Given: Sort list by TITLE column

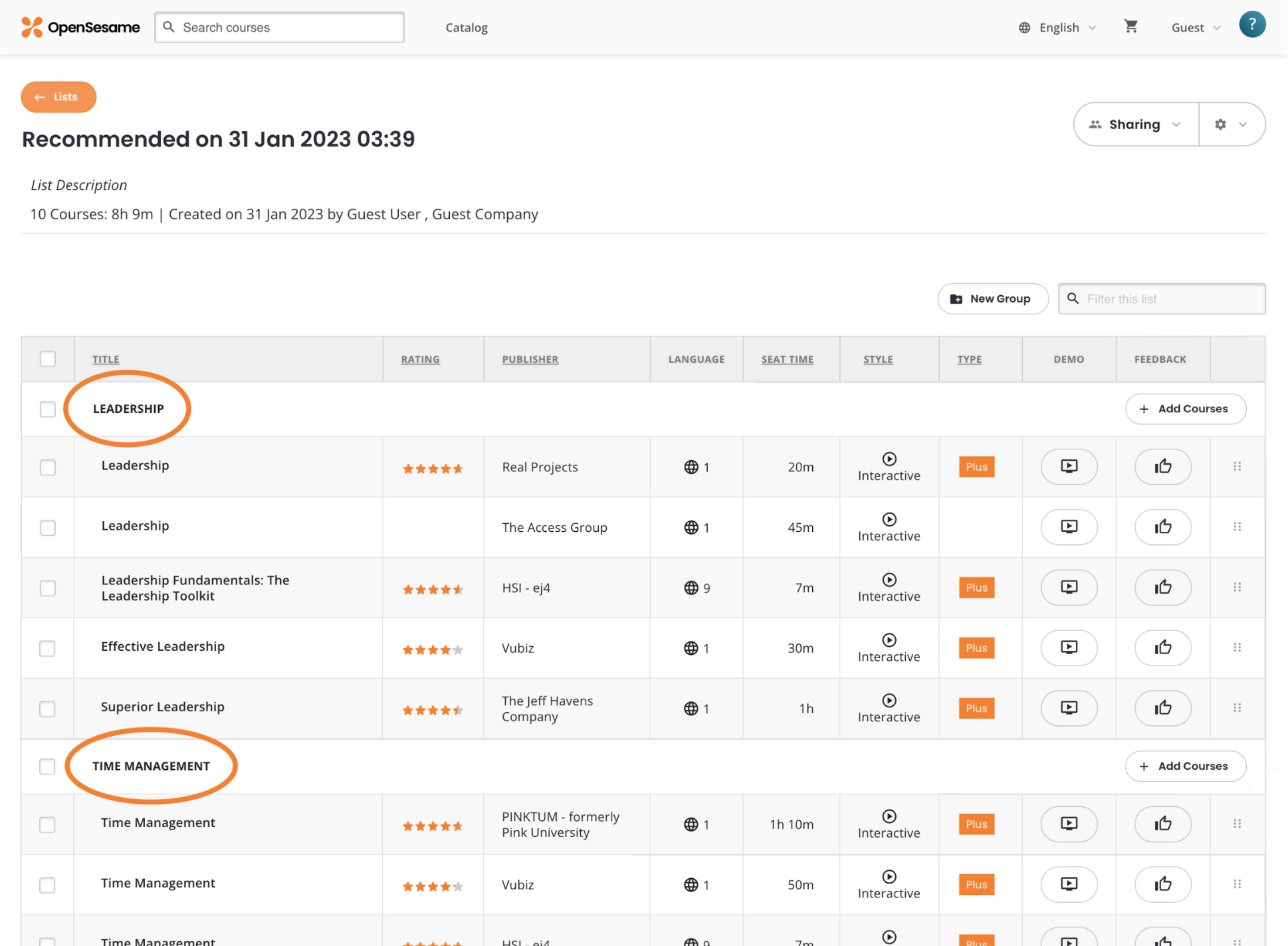Looking at the screenshot, I should 106,359.
